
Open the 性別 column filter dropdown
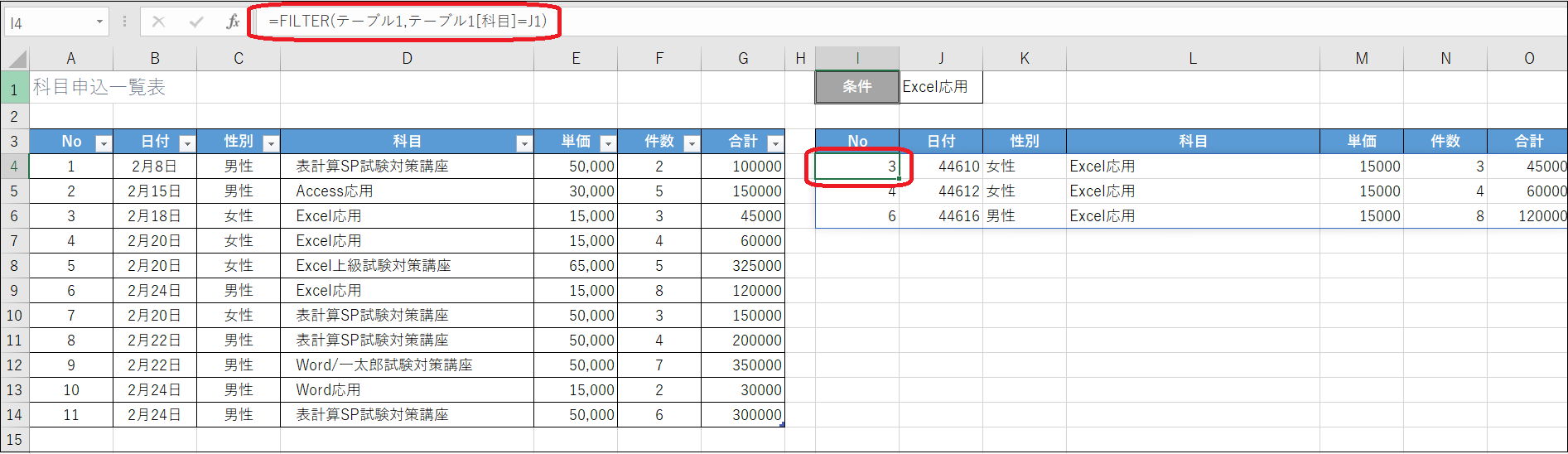tap(271, 143)
